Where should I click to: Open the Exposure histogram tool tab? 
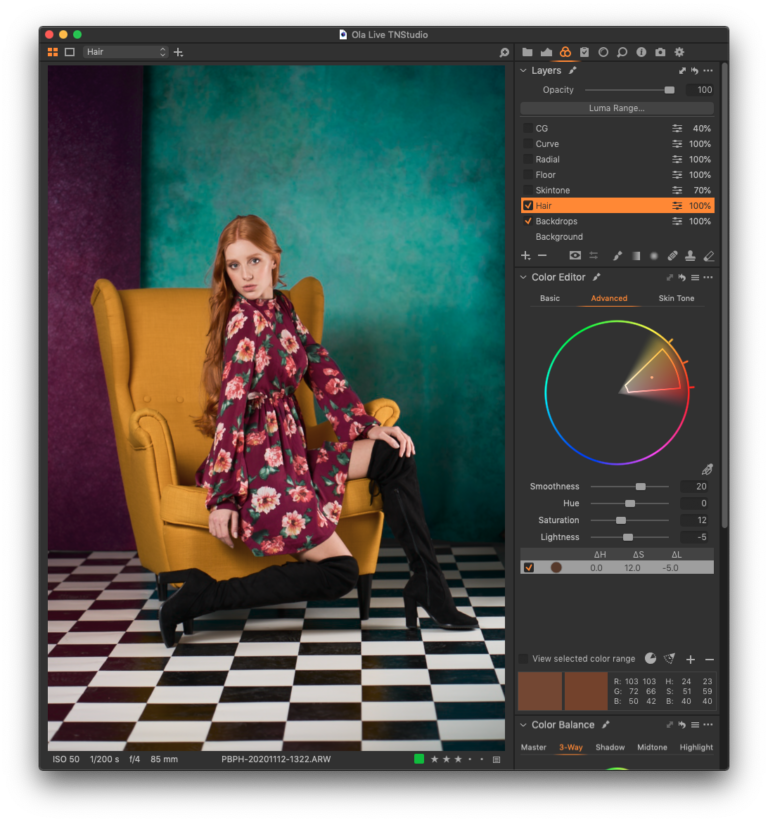pos(546,52)
